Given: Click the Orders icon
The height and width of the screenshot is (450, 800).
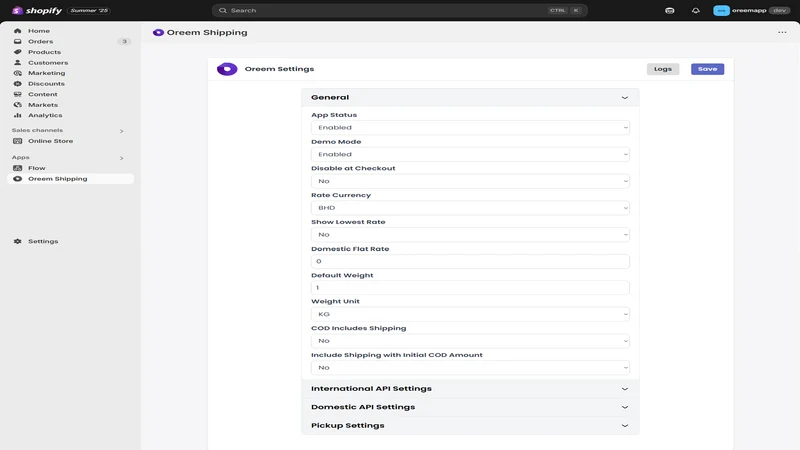Looking at the screenshot, I should pos(17,41).
